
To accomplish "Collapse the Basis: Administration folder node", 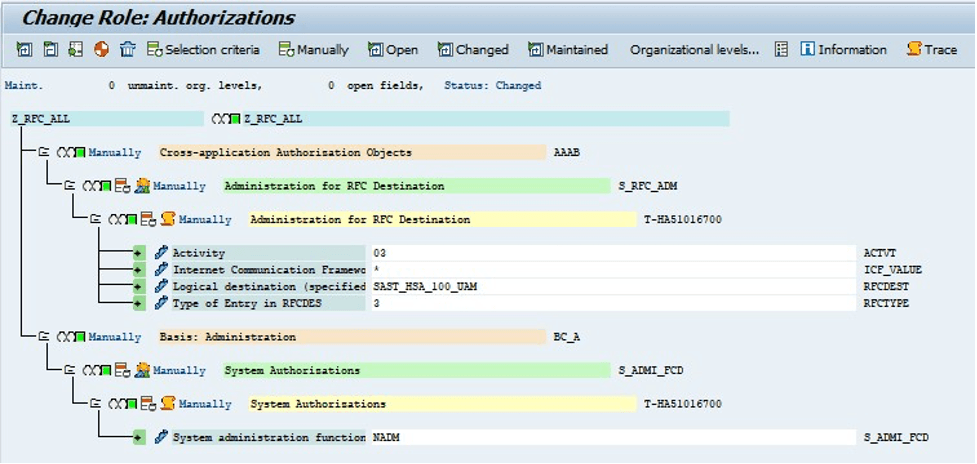I will [x=44, y=337].
